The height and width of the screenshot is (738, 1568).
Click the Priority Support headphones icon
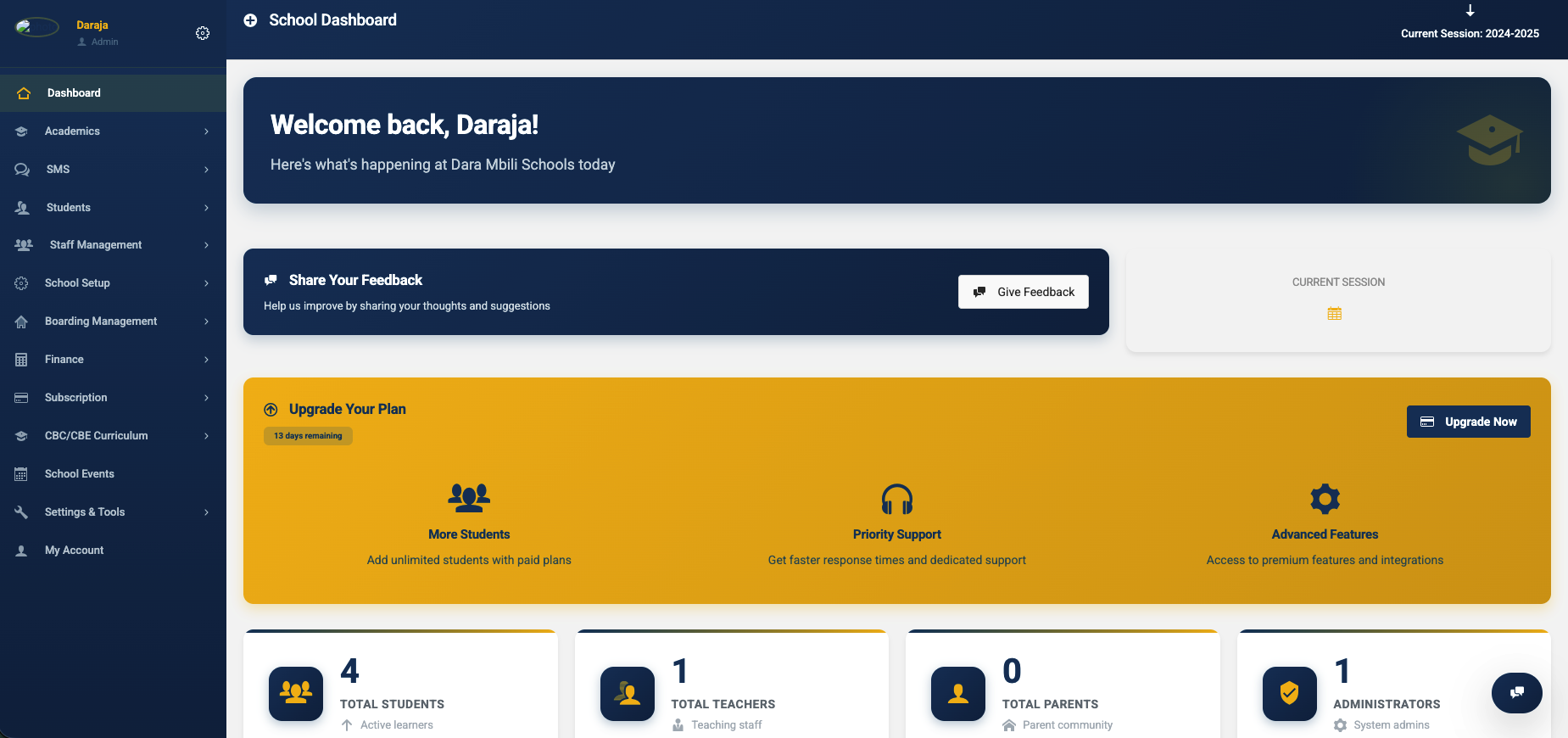click(x=897, y=499)
